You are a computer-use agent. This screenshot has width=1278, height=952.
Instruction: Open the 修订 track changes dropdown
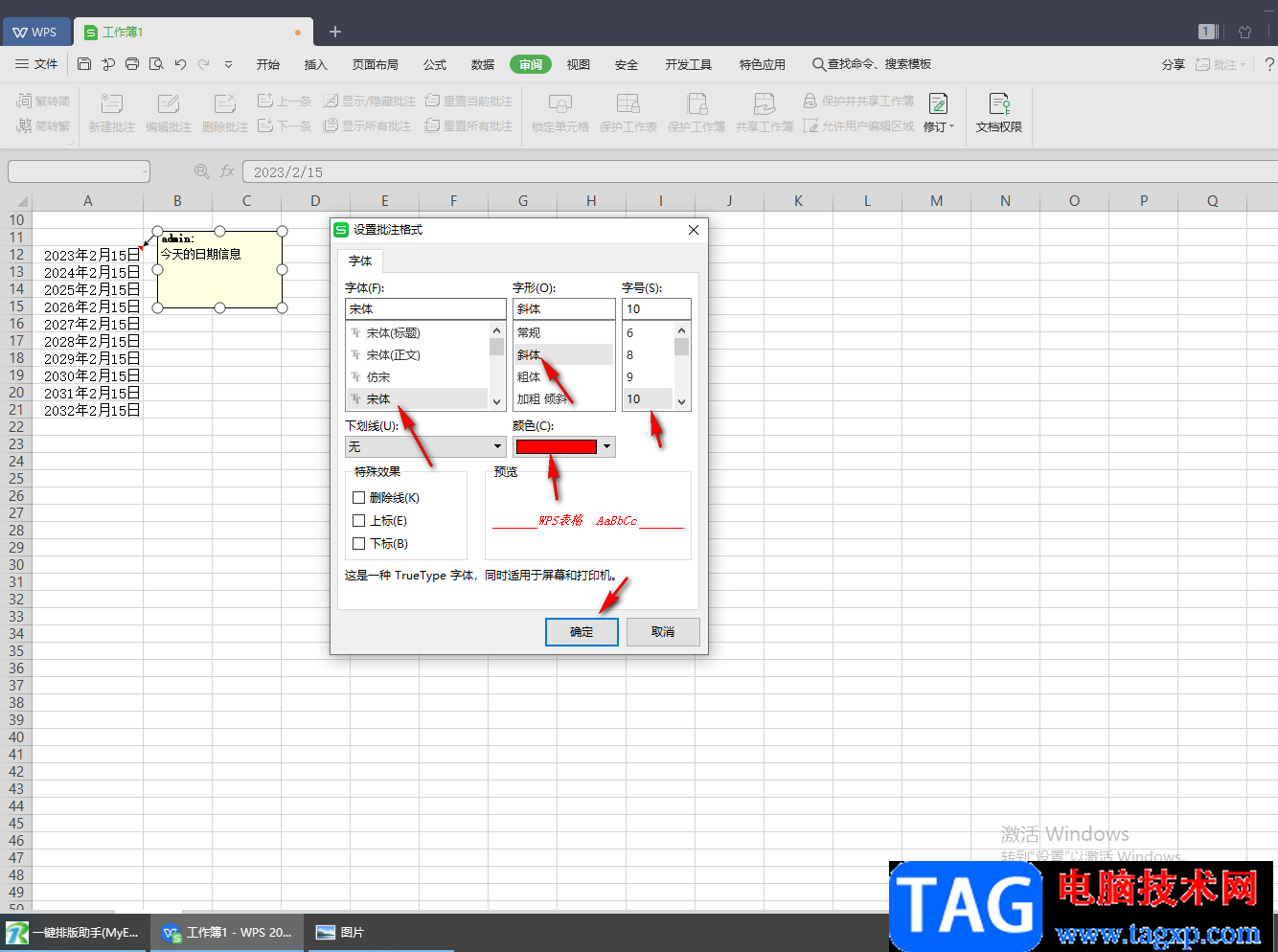939,126
